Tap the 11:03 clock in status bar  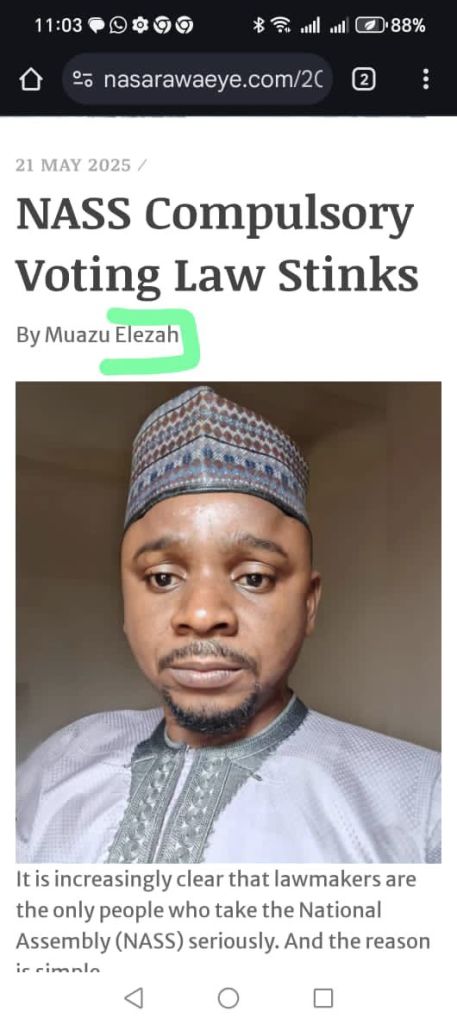(x=58, y=25)
